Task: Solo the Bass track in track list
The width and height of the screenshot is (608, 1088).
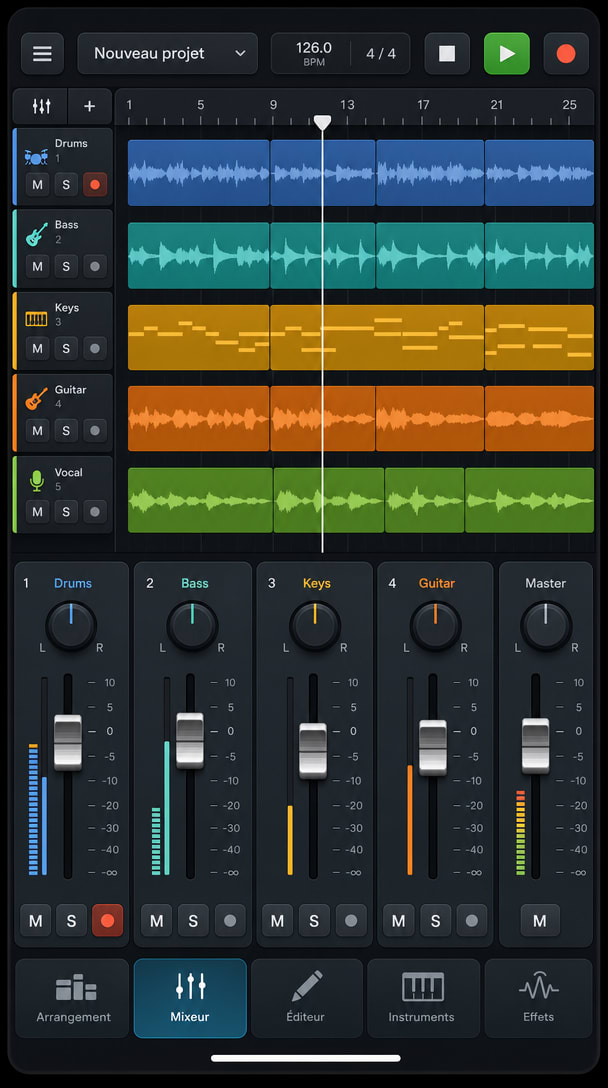Action: [66, 266]
